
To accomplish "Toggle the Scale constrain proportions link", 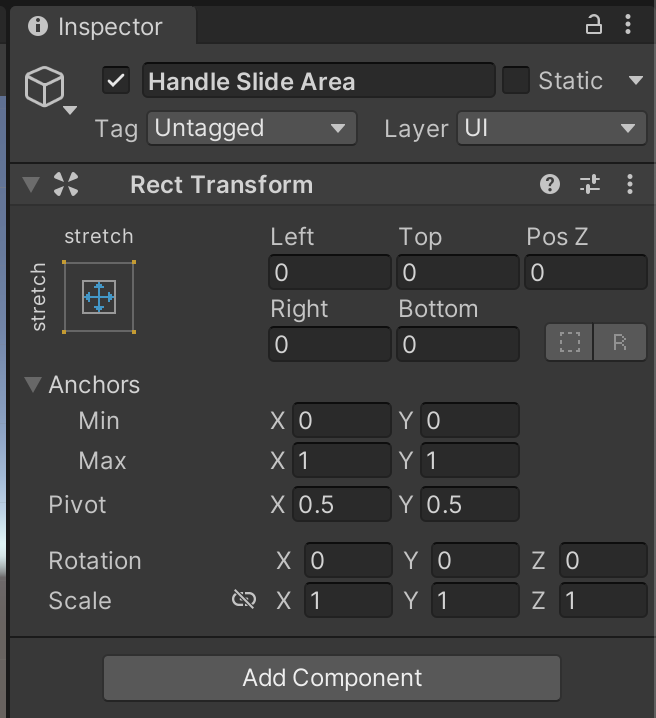I will coord(244,600).
